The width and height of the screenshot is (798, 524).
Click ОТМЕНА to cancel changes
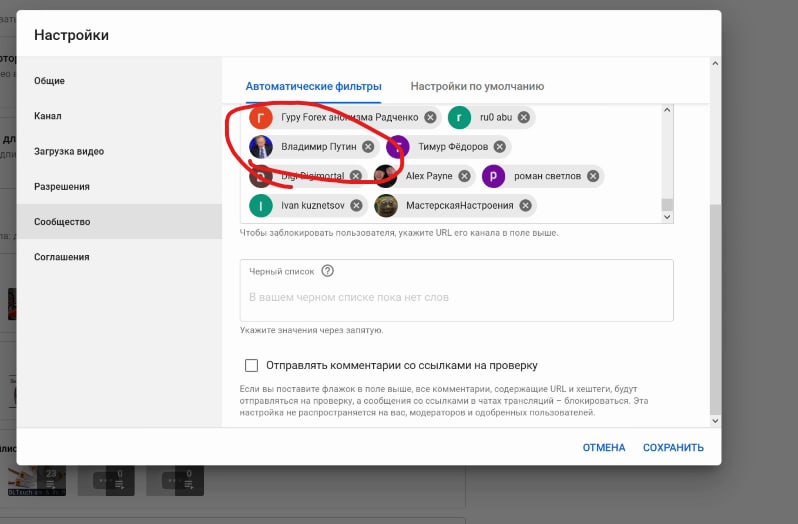tap(604, 448)
